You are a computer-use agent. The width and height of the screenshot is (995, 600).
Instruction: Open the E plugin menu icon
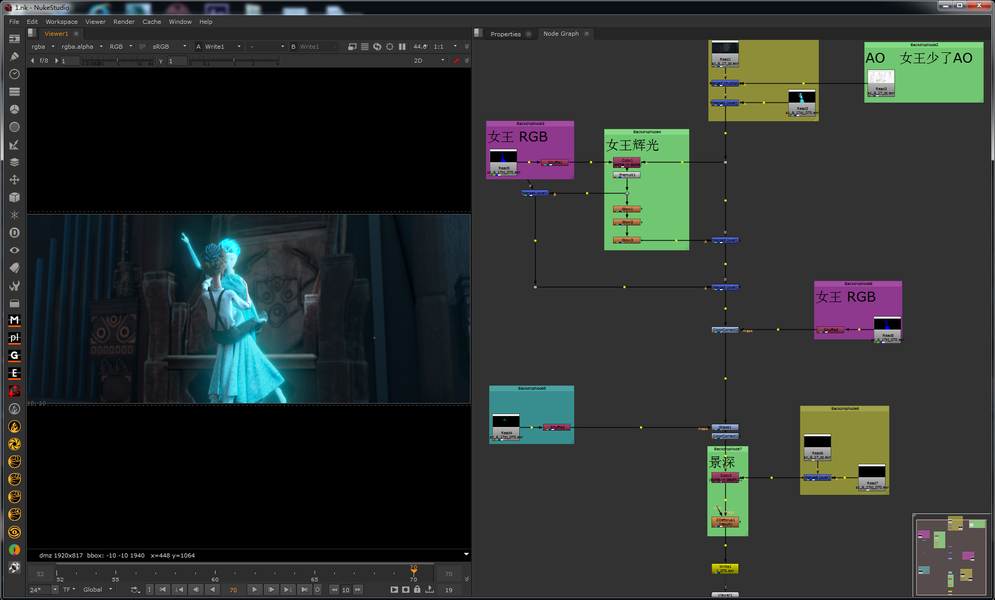click(x=14, y=374)
